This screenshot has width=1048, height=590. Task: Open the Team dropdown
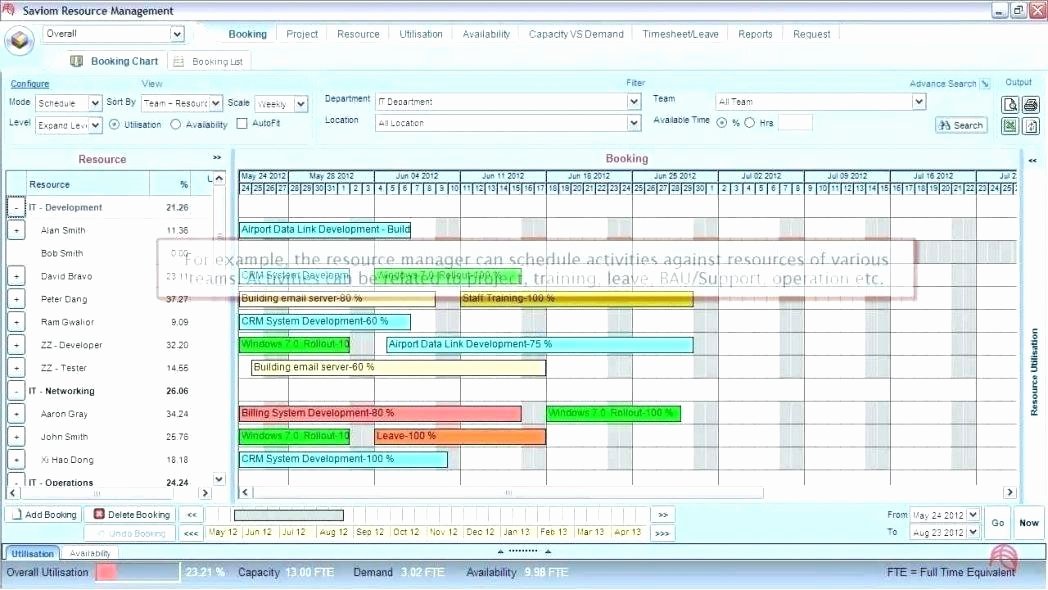click(919, 102)
